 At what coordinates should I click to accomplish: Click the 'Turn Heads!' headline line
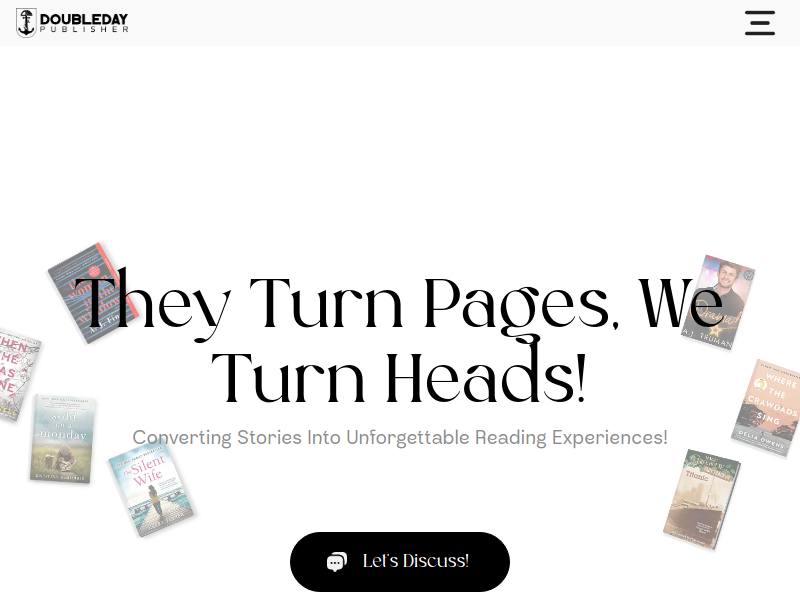(398, 377)
